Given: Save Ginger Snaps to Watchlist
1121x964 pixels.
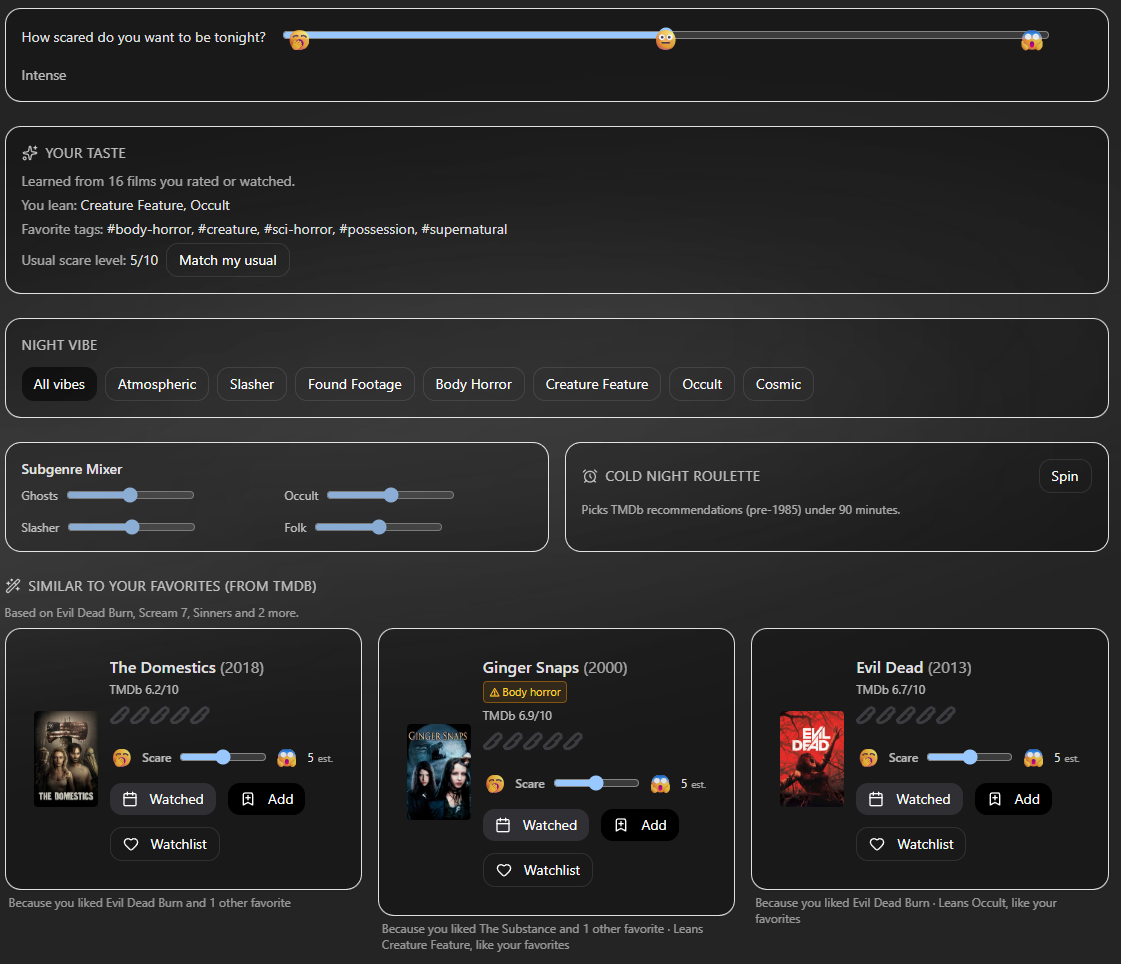Looking at the screenshot, I should pyautogui.click(x=538, y=870).
